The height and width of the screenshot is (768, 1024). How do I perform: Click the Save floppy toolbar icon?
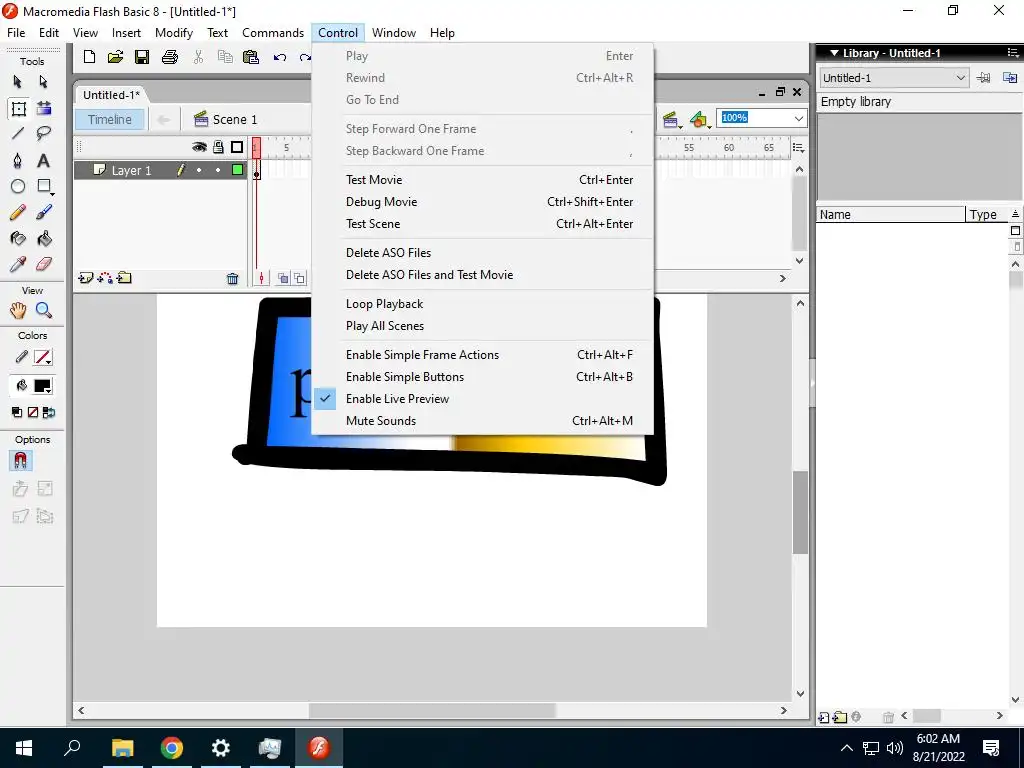click(x=142, y=57)
